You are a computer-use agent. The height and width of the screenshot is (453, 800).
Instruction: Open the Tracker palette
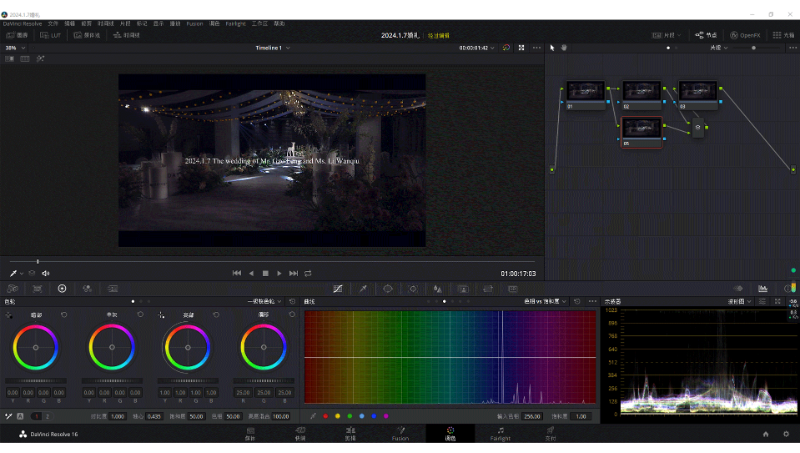(x=413, y=289)
